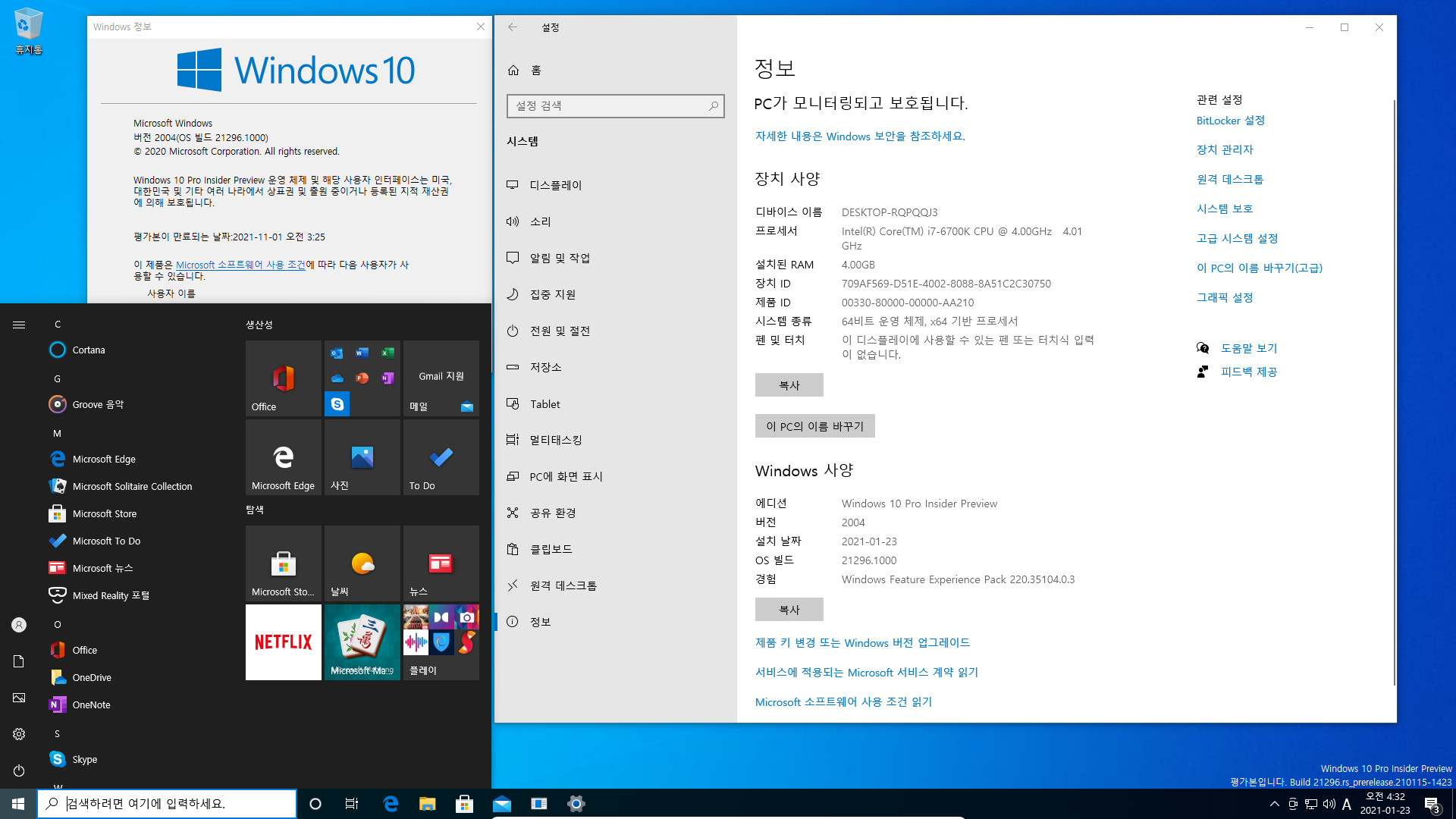Open notification action center icon
The height and width of the screenshot is (819, 1456).
1432,804
